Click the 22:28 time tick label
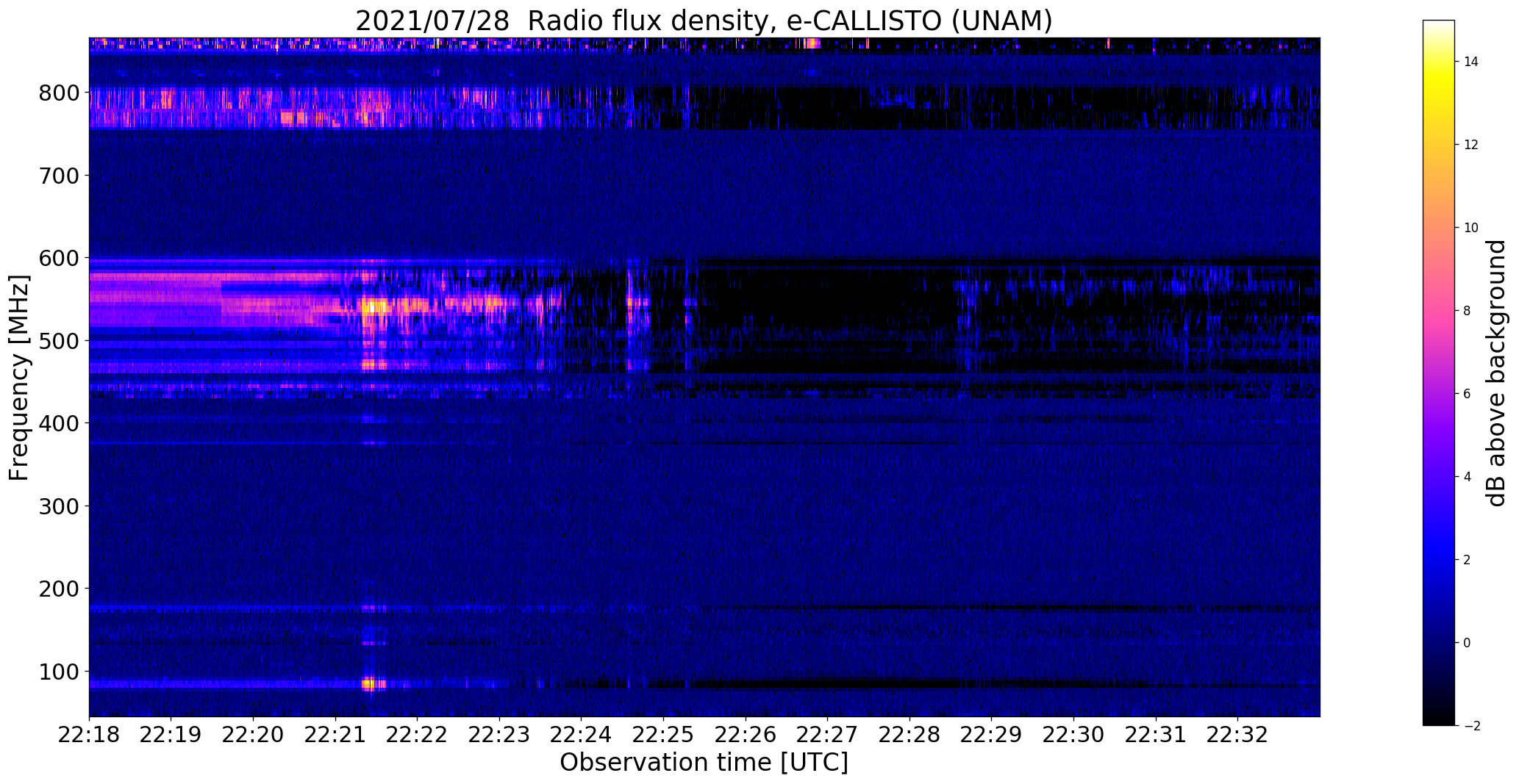1519x784 pixels. (909, 735)
